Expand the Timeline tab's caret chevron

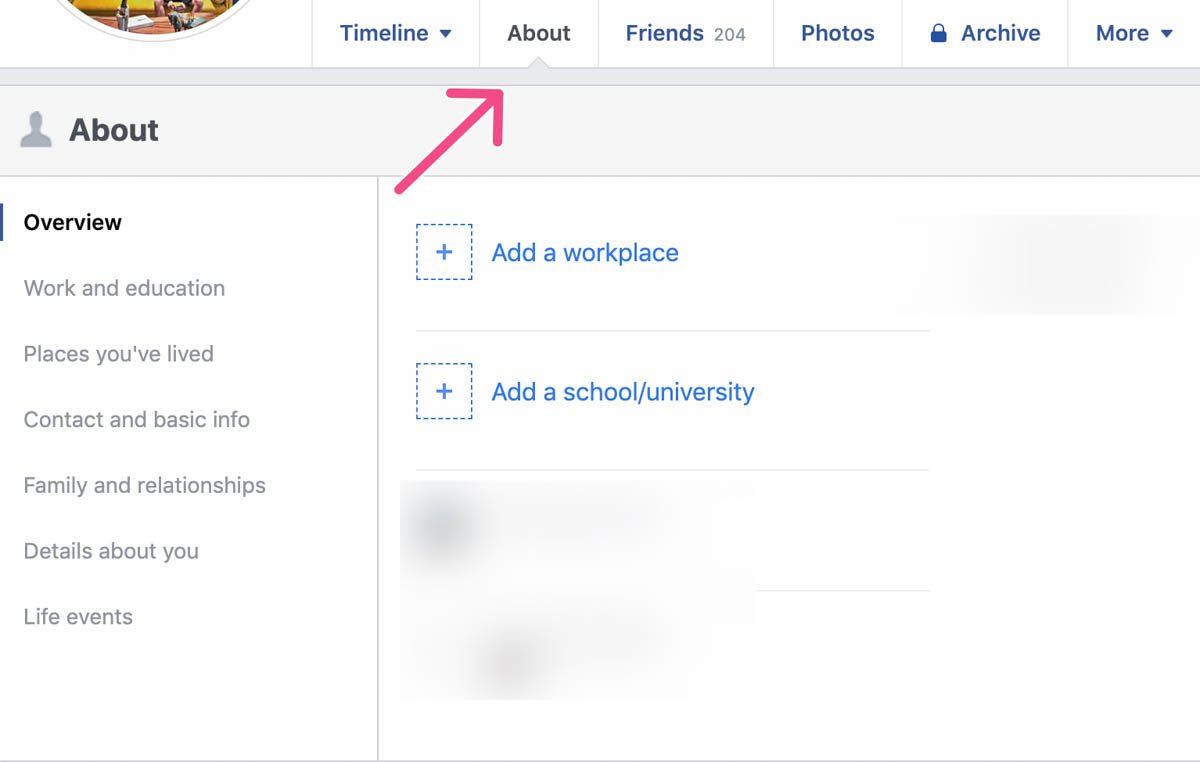click(446, 33)
